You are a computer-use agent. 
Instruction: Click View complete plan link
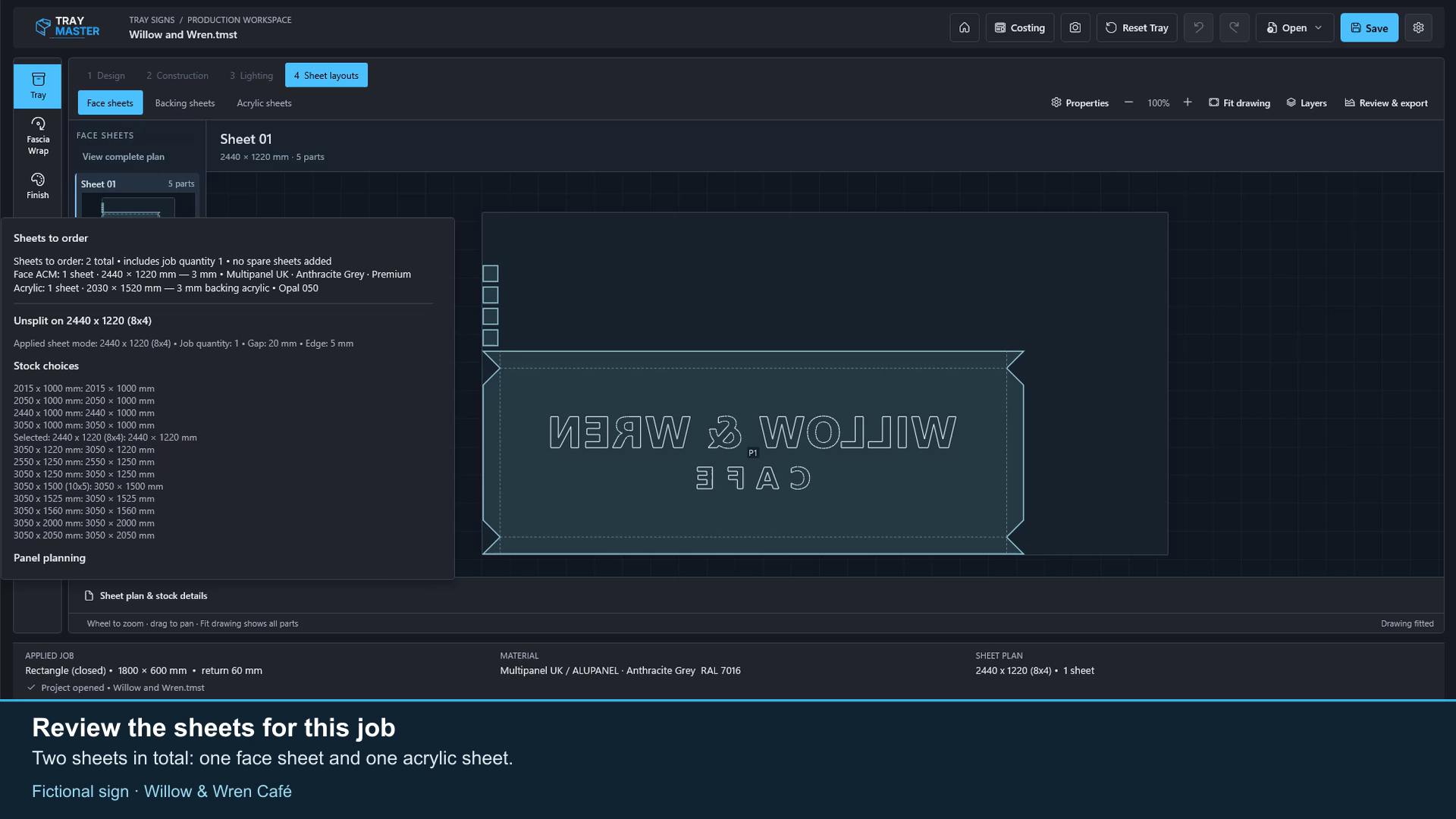[x=124, y=156]
